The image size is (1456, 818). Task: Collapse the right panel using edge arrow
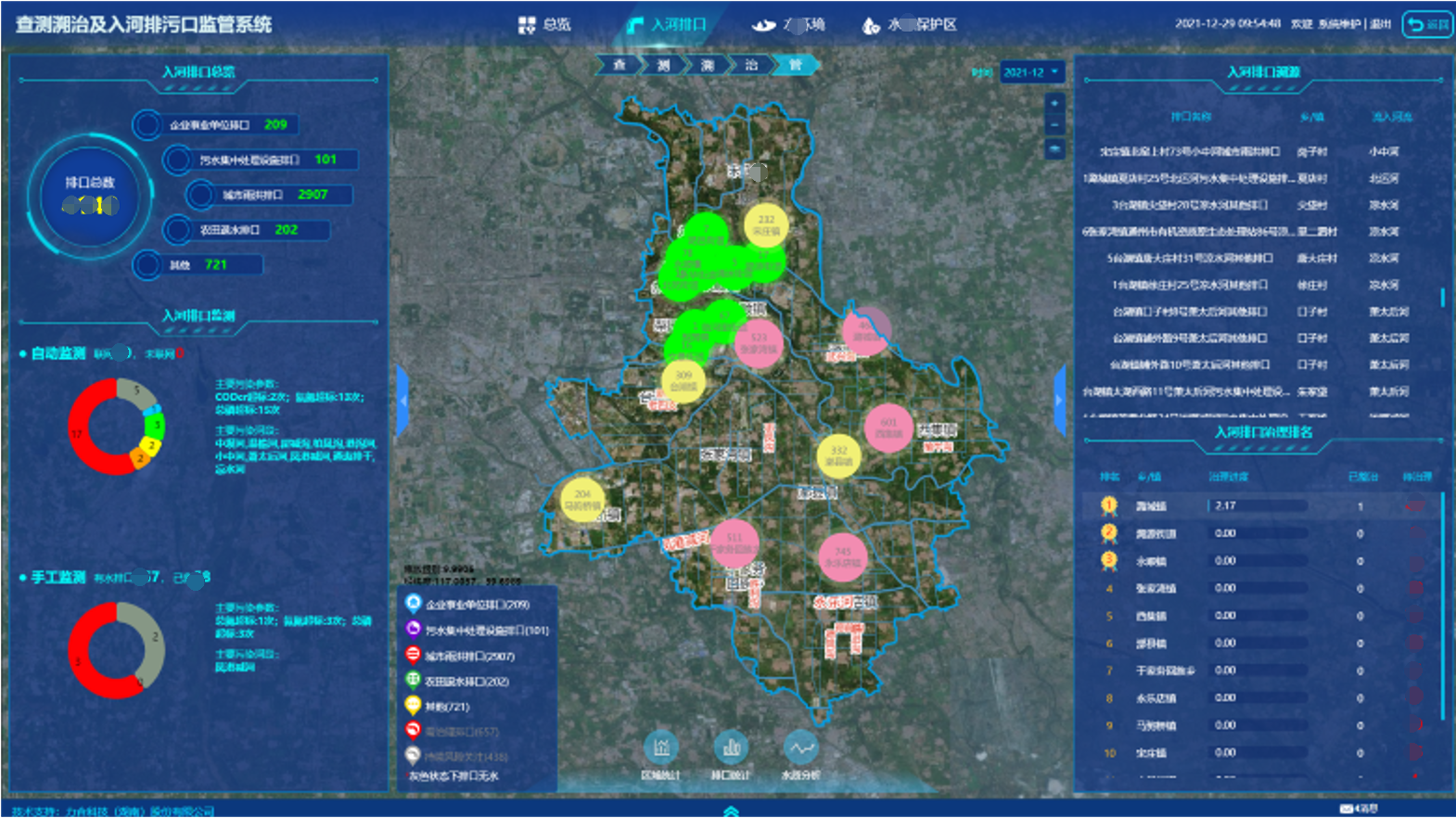[x=1060, y=401]
